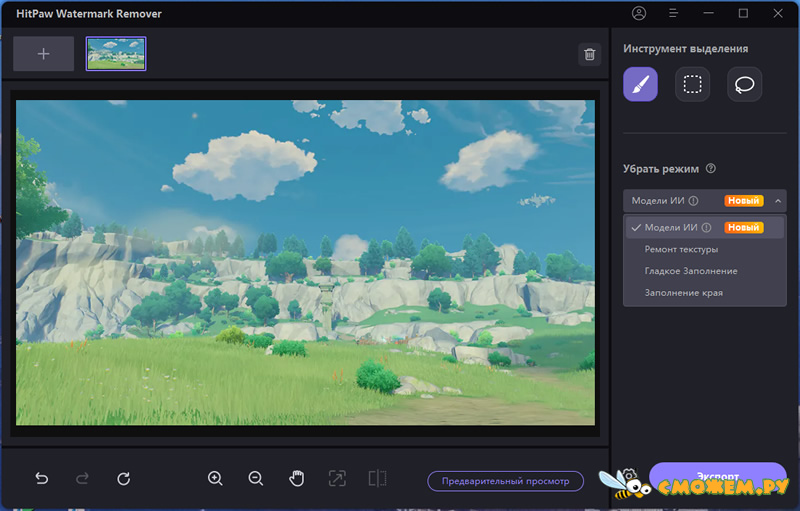
Task: Activate the hand pan tool
Action: coord(296,478)
